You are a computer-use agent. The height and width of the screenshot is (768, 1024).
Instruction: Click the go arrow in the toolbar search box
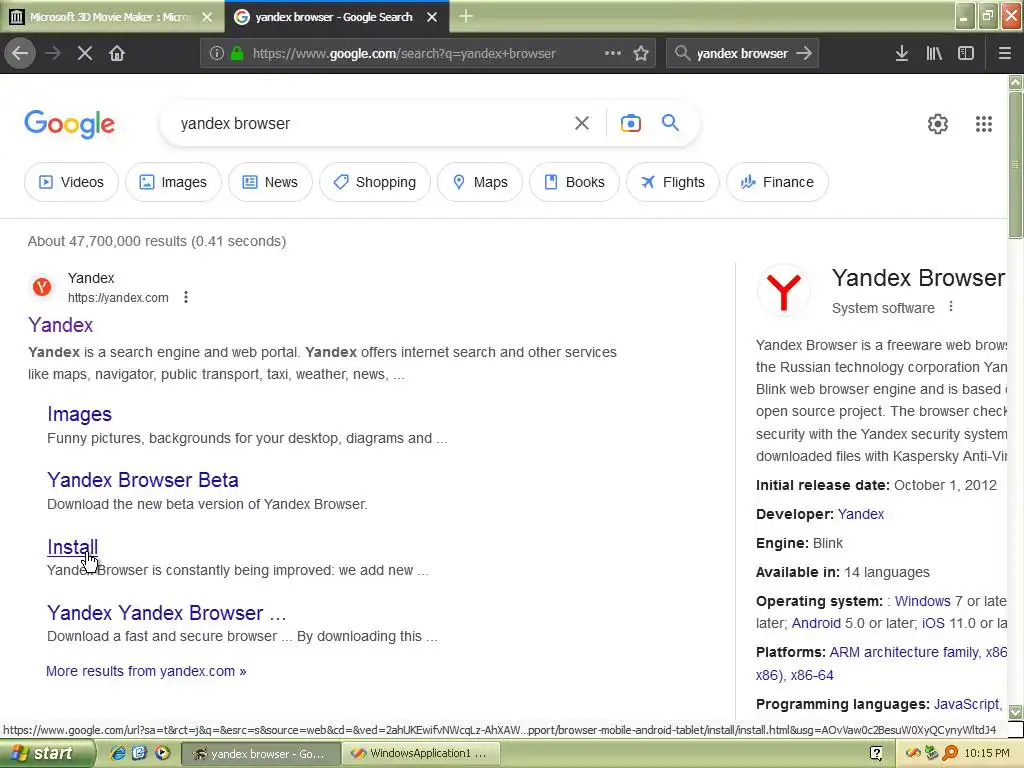(x=804, y=53)
